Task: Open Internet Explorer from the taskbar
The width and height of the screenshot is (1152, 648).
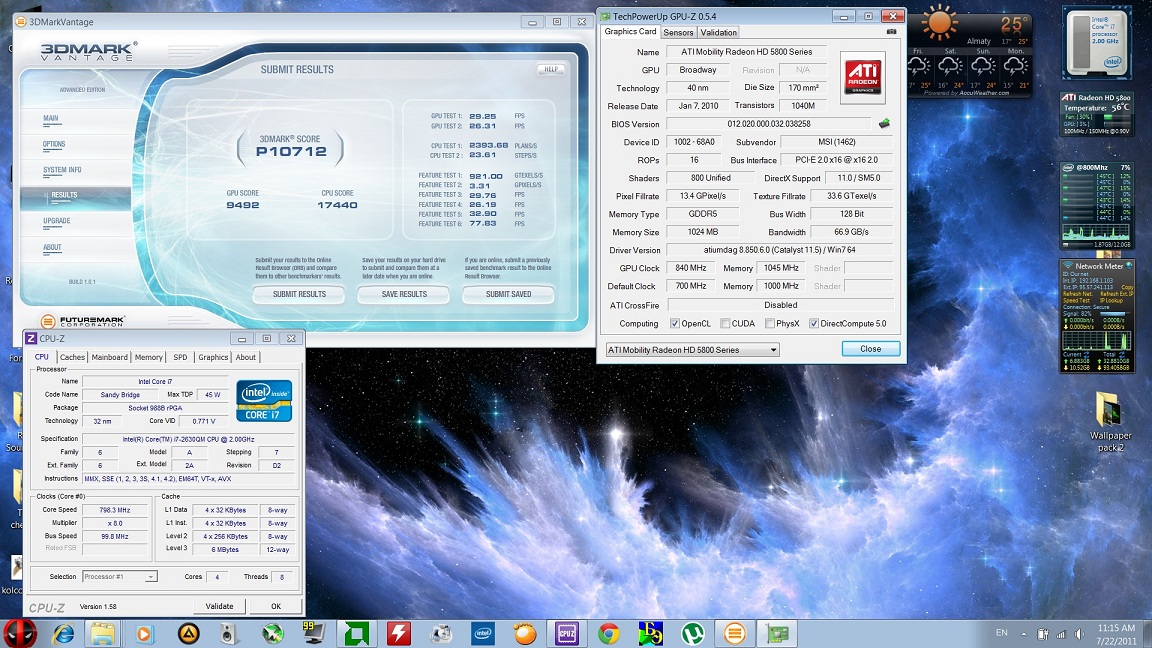Action: click(62, 633)
